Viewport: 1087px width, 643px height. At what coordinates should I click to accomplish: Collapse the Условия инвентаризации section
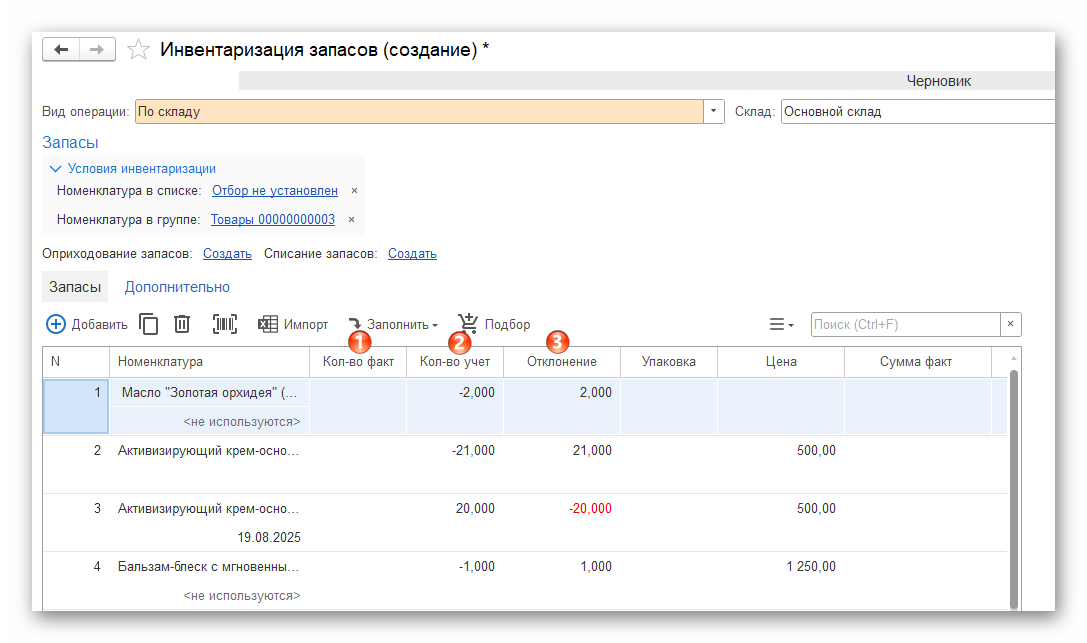(56, 169)
